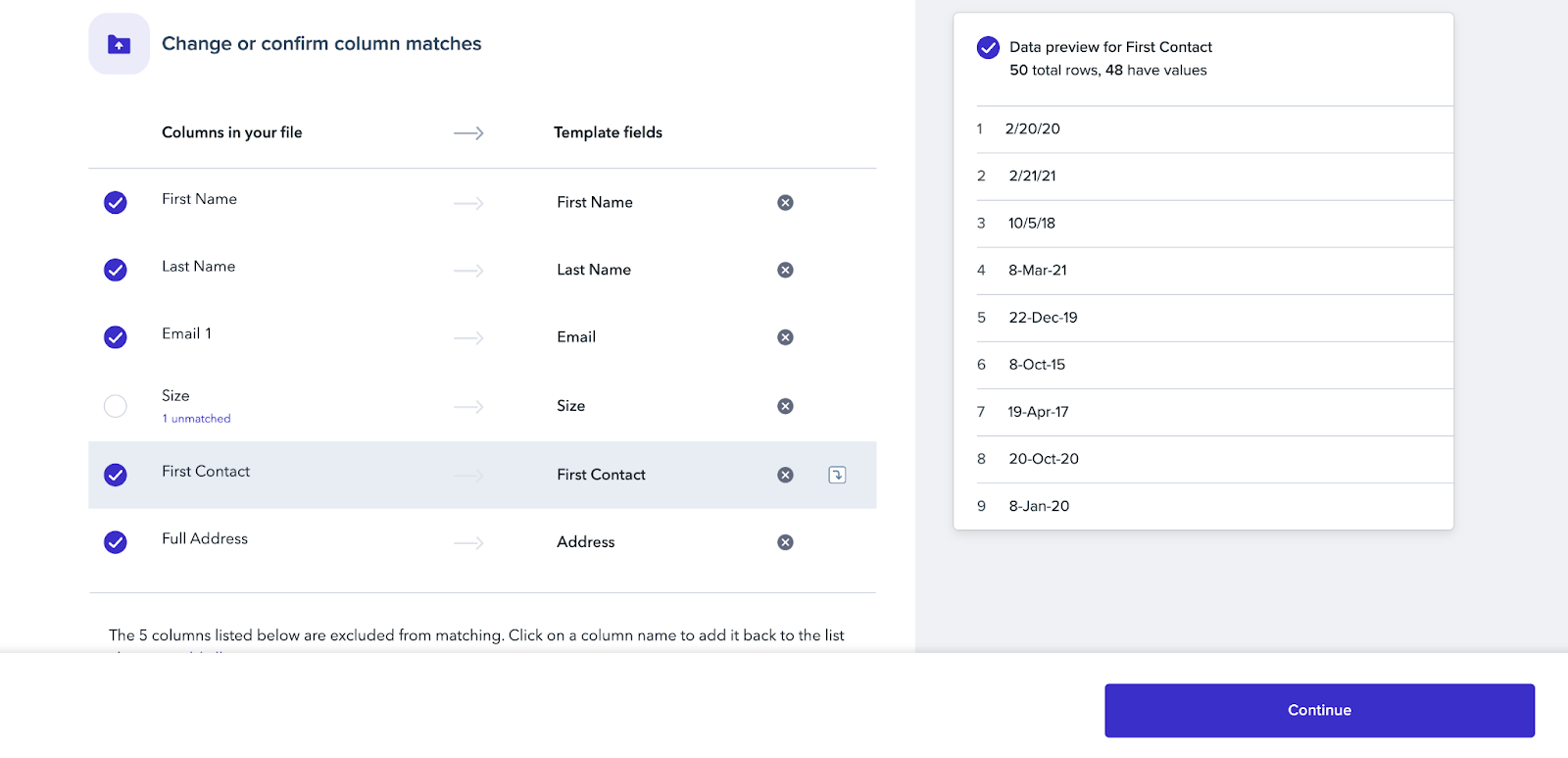1568x758 pixels.
Task: Open the Size template field selector
Action: 570,405
